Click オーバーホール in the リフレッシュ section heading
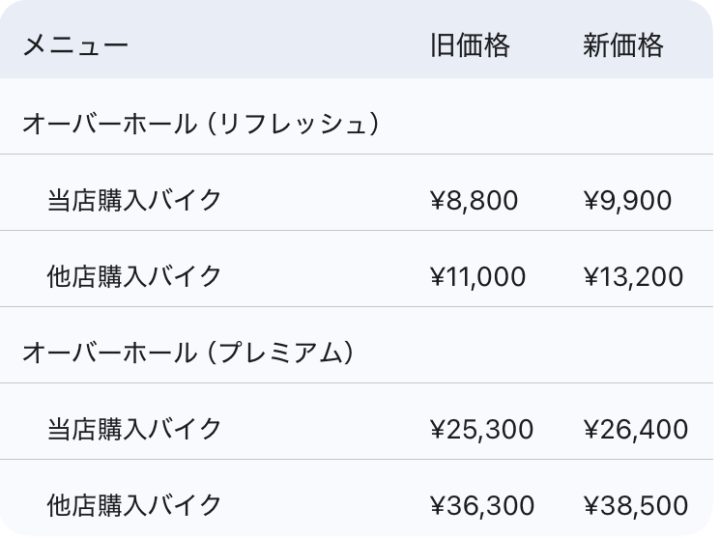Screen dimensions: 720x538 pyautogui.click(x=109, y=125)
